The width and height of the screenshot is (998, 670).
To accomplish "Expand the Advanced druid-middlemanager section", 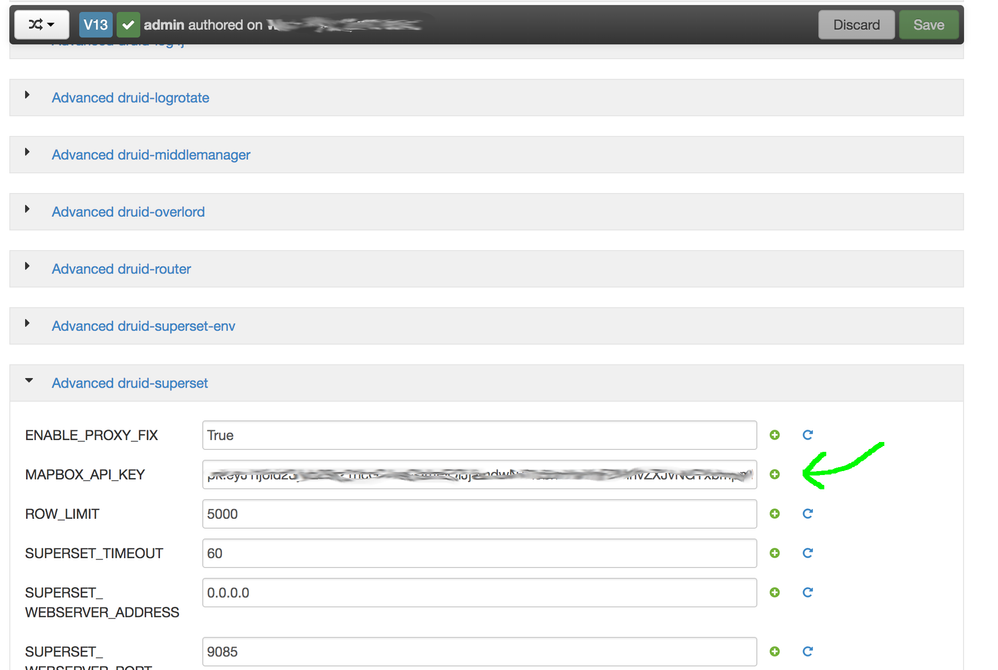I will pos(151,155).
